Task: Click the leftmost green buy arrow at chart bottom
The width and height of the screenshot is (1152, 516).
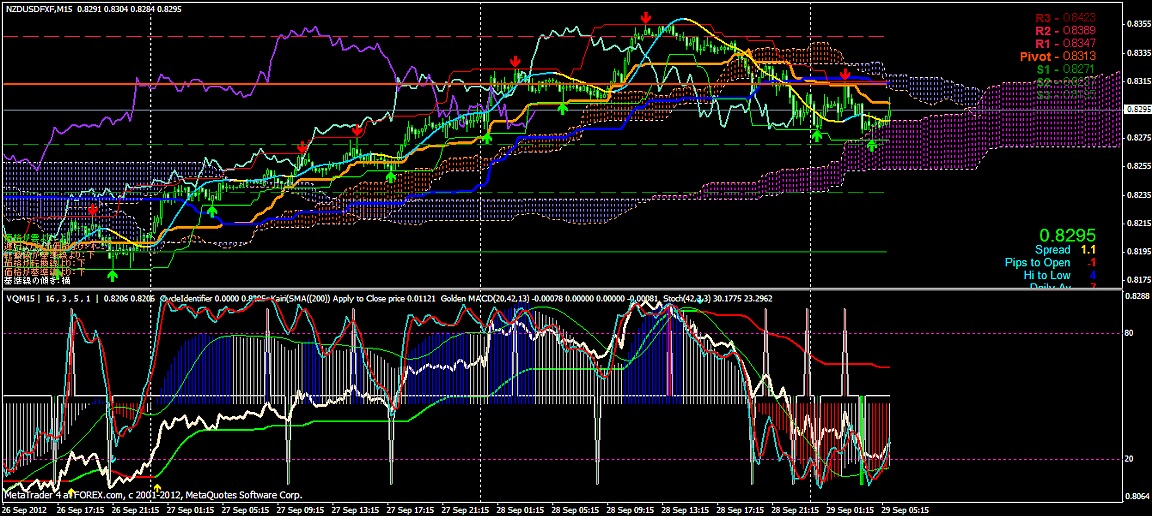Action: tap(112, 273)
